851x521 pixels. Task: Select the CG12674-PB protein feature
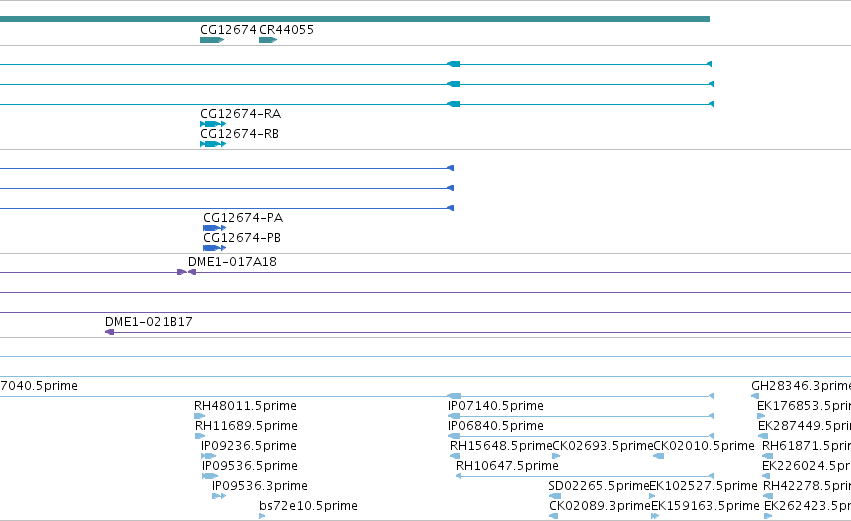tap(214, 248)
